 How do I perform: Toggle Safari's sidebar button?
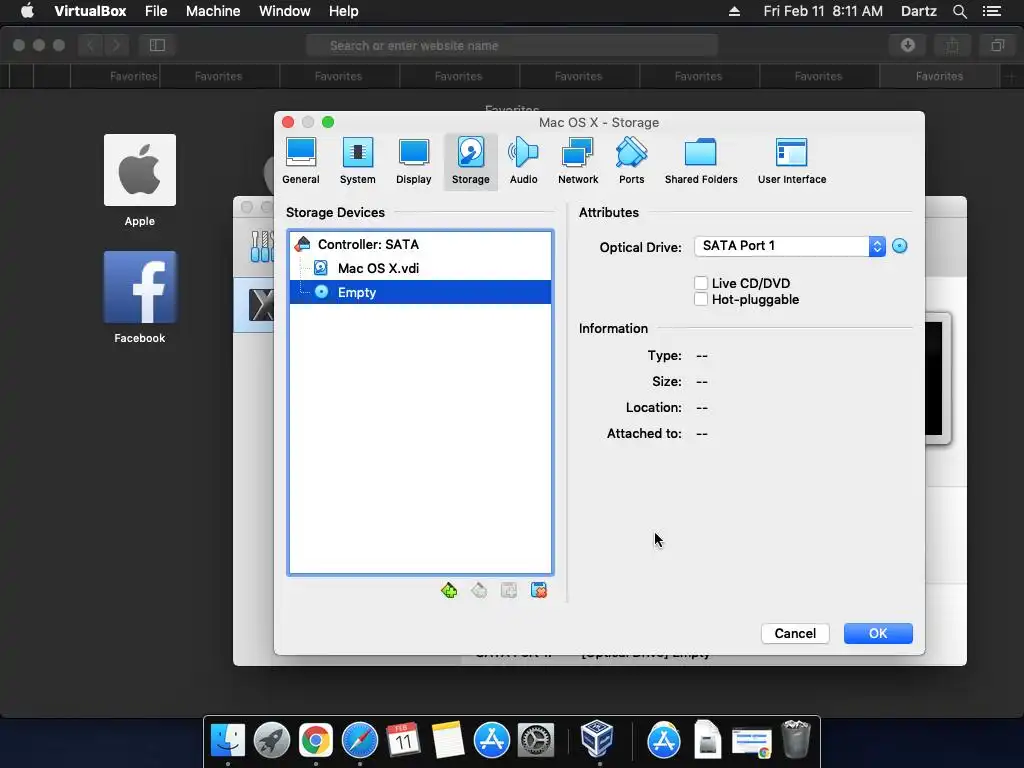[x=157, y=45]
